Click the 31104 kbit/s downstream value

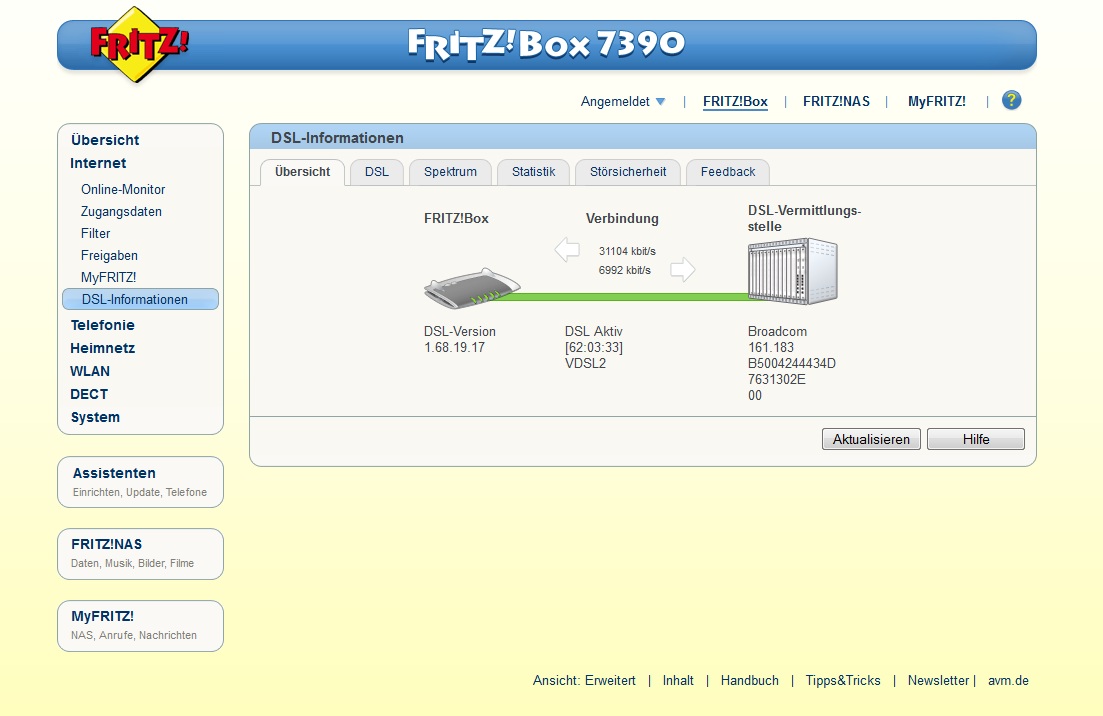point(627,251)
